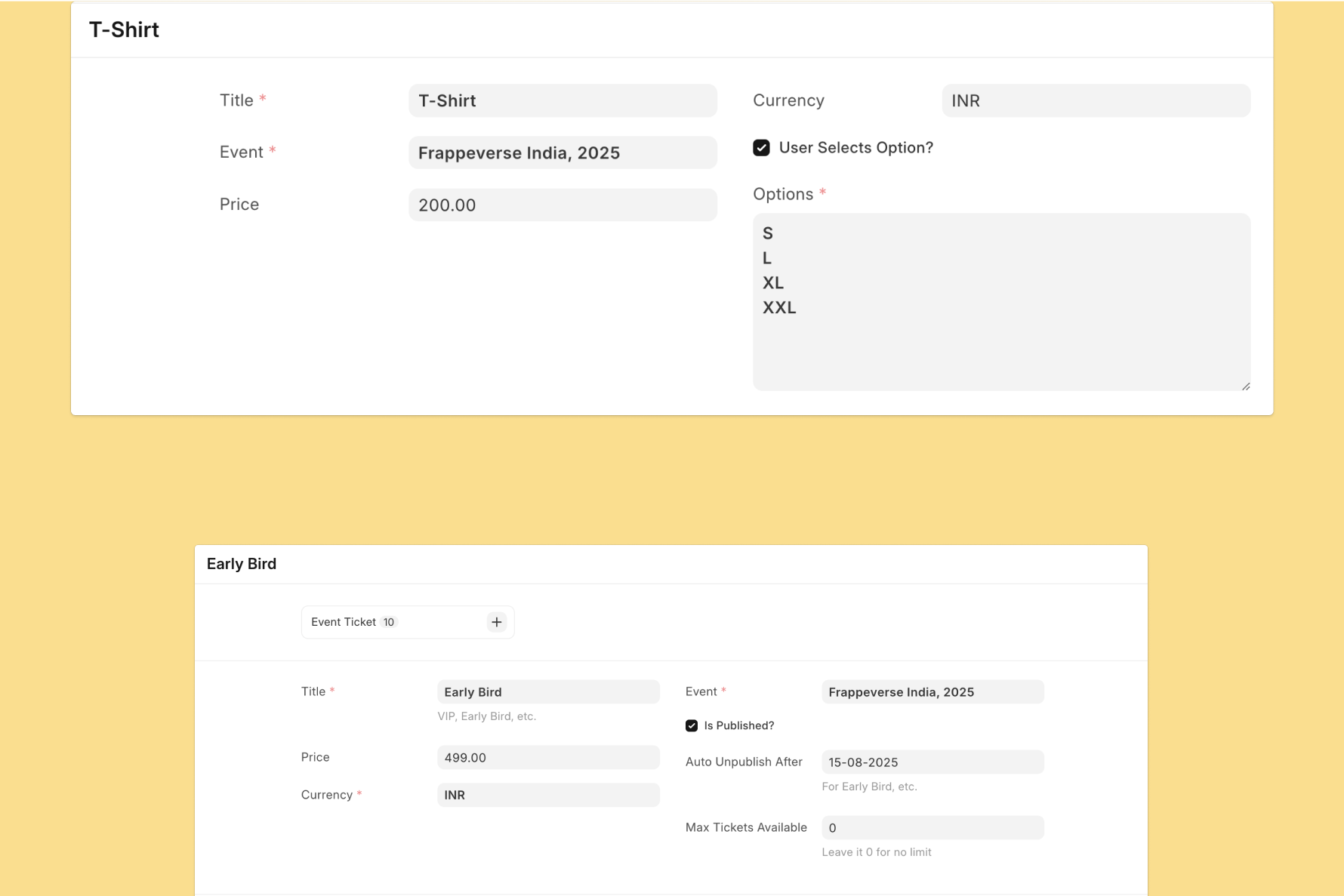Image resolution: width=1344 pixels, height=896 pixels.
Task: Toggle the User Selects Option checkbox
Action: 761,148
